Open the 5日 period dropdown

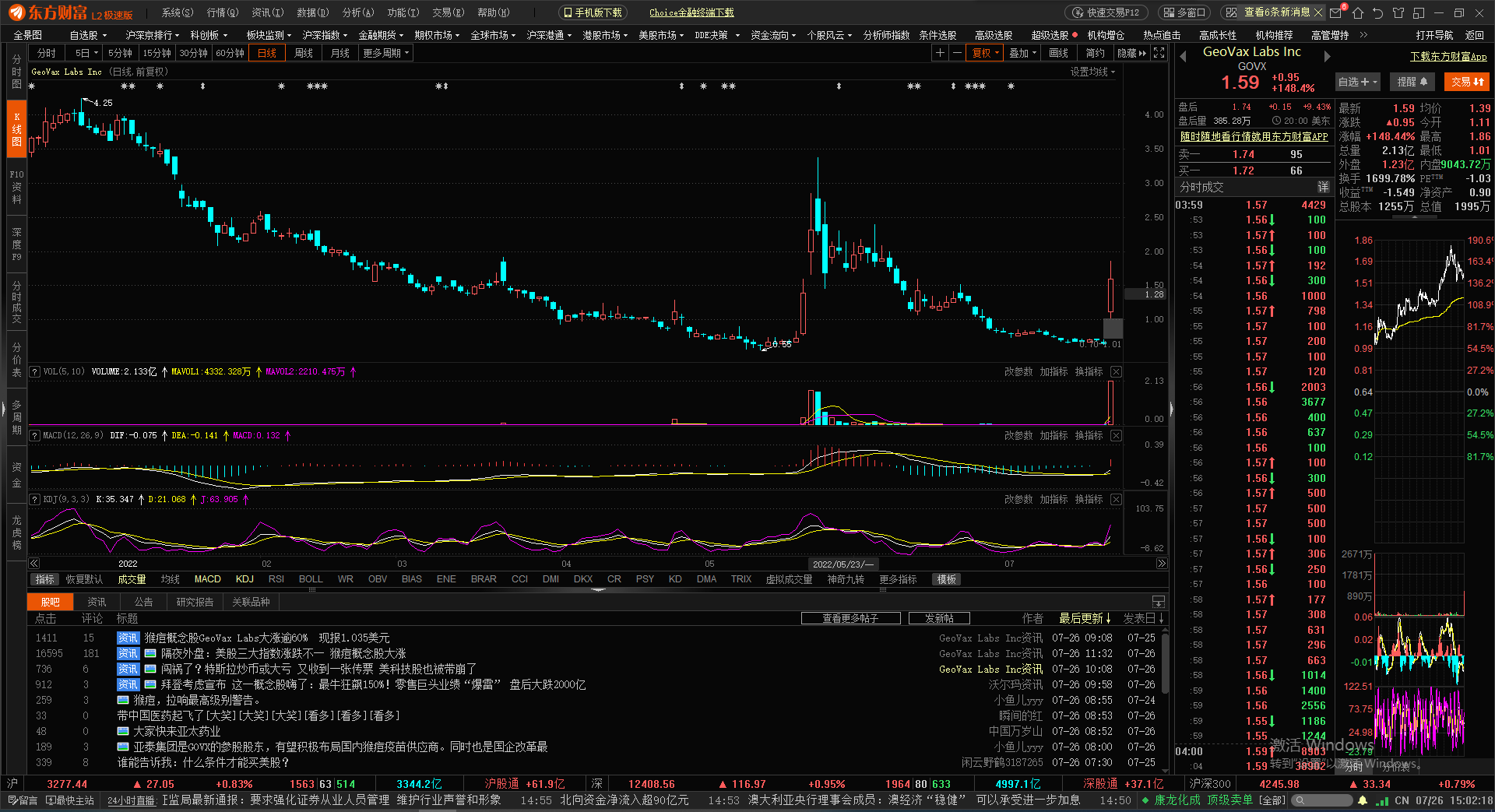(x=86, y=53)
